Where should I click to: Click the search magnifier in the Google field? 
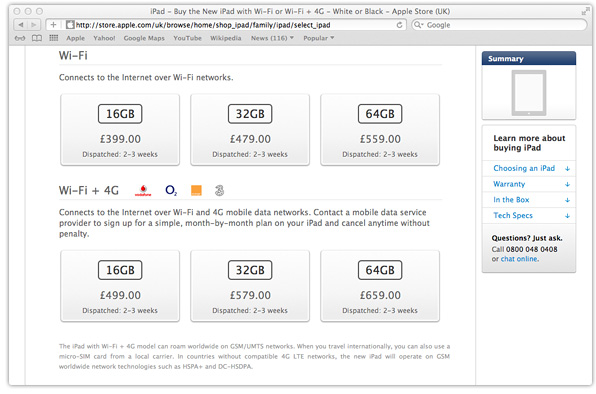[418, 25]
